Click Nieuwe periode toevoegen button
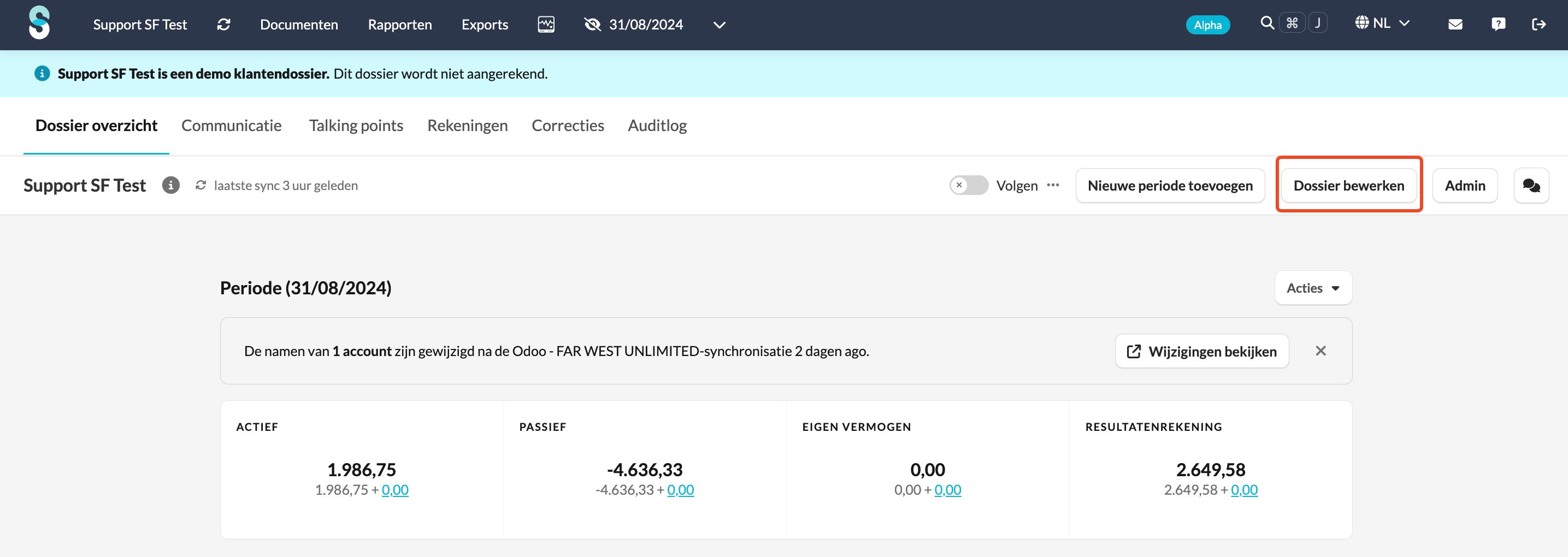The width and height of the screenshot is (1568, 557). coord(1169,186)
